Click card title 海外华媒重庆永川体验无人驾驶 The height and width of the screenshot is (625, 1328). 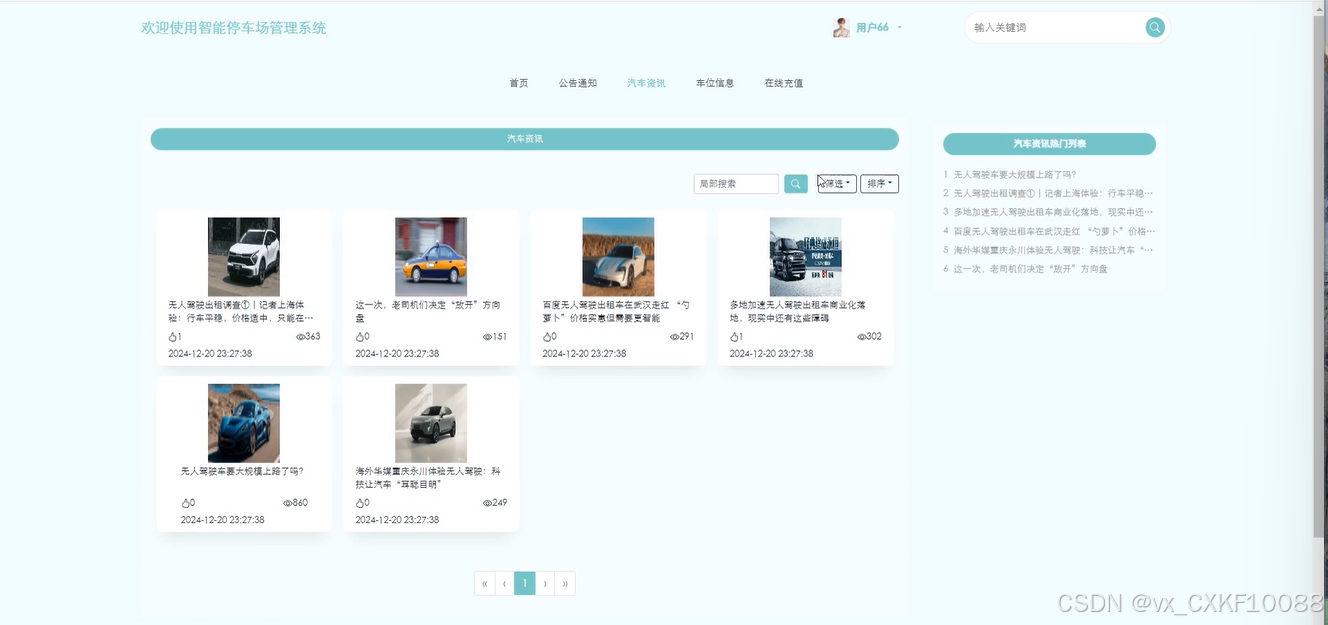coord(428,477)
